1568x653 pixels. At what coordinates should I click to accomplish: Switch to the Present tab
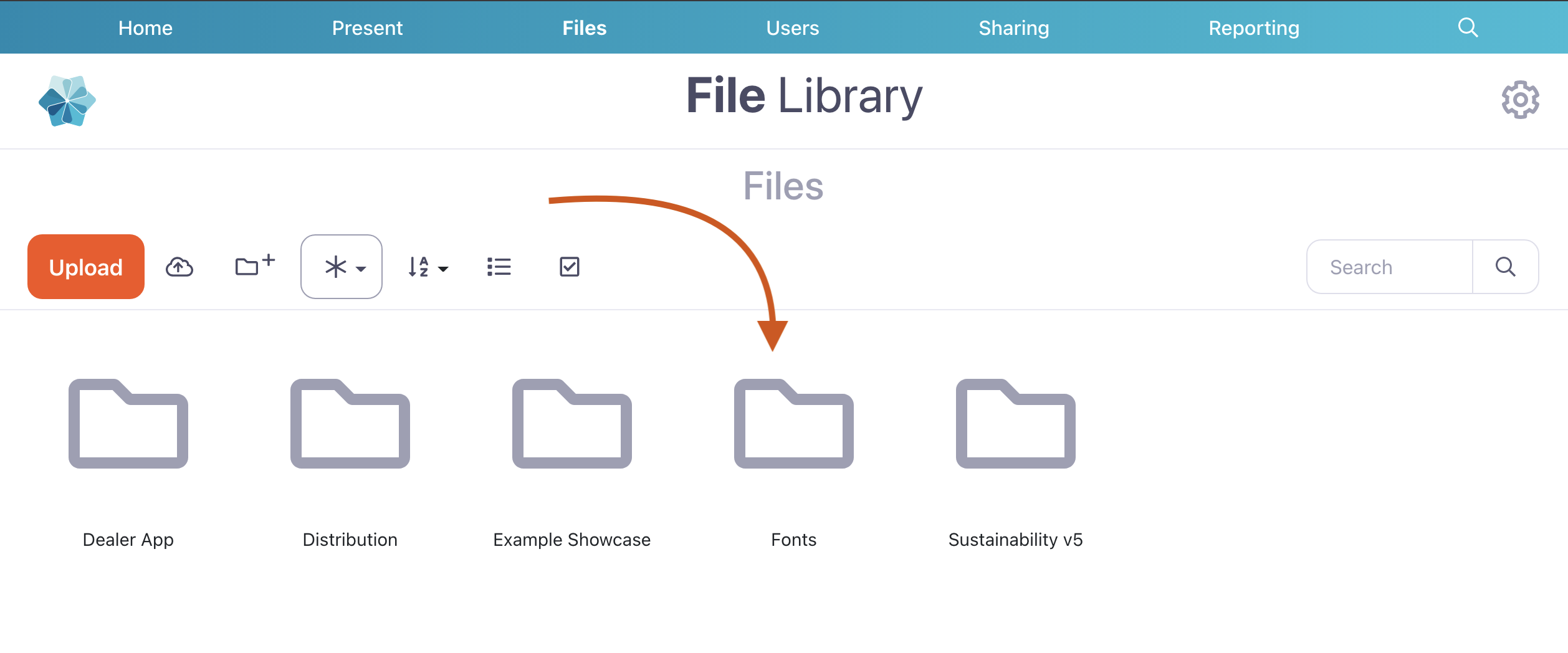point(367,27)
